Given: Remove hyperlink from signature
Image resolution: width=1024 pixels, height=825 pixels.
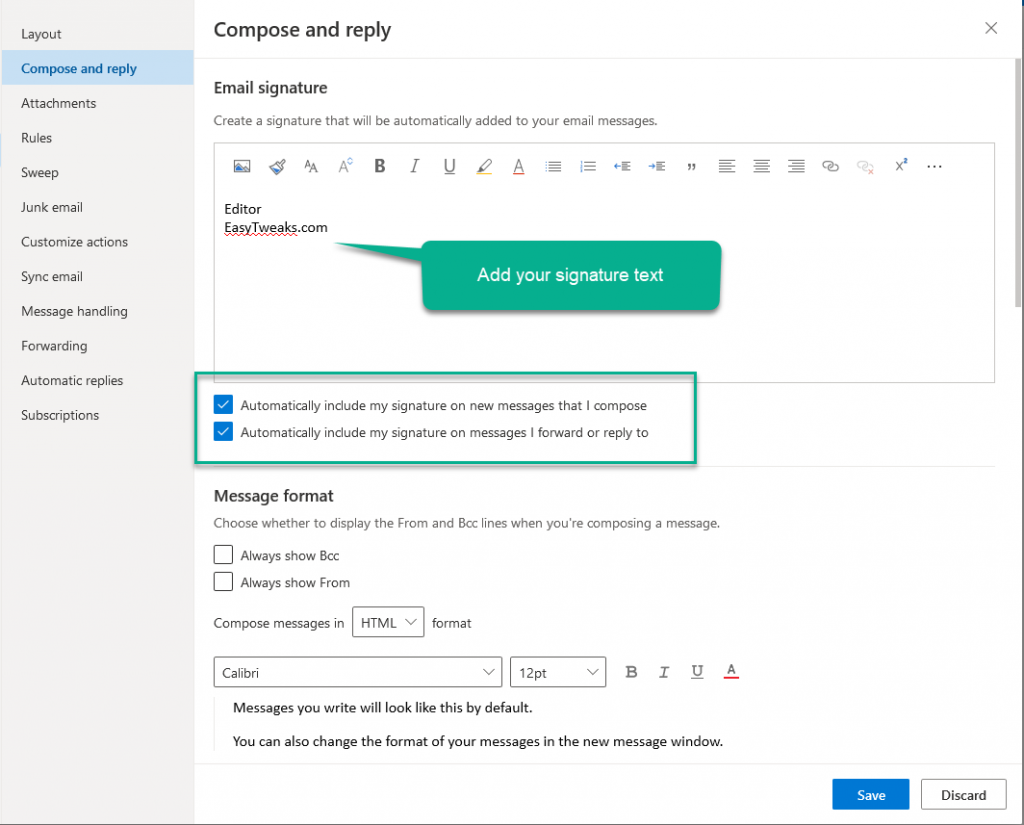Looking at the screenshot, I should click(865, 167).
